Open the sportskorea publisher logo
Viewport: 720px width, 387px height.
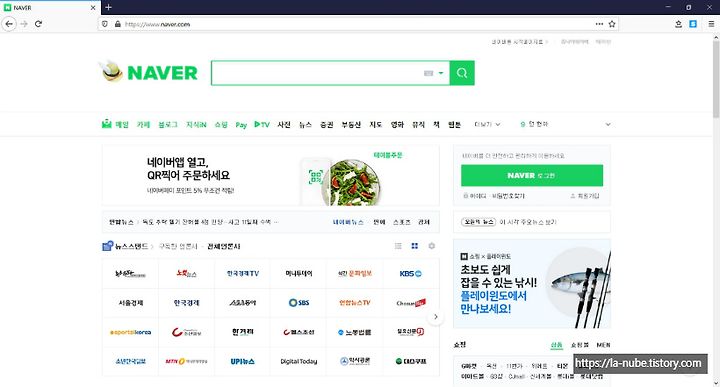[x=130, y=332]
